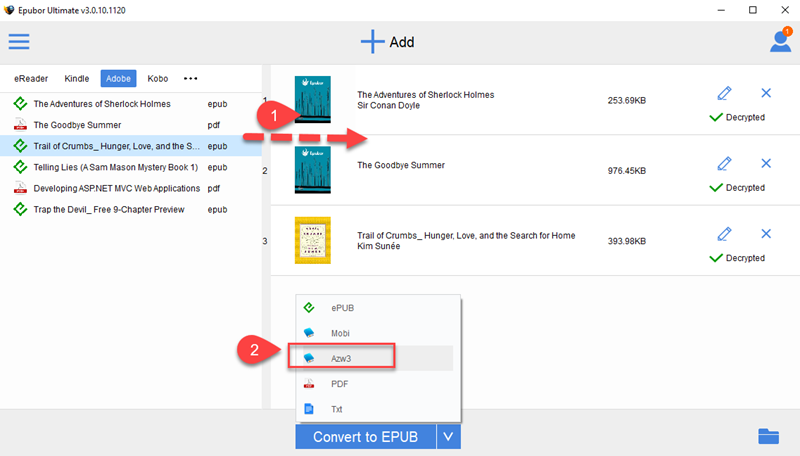Open the output folder icon

tap(768, 436)
